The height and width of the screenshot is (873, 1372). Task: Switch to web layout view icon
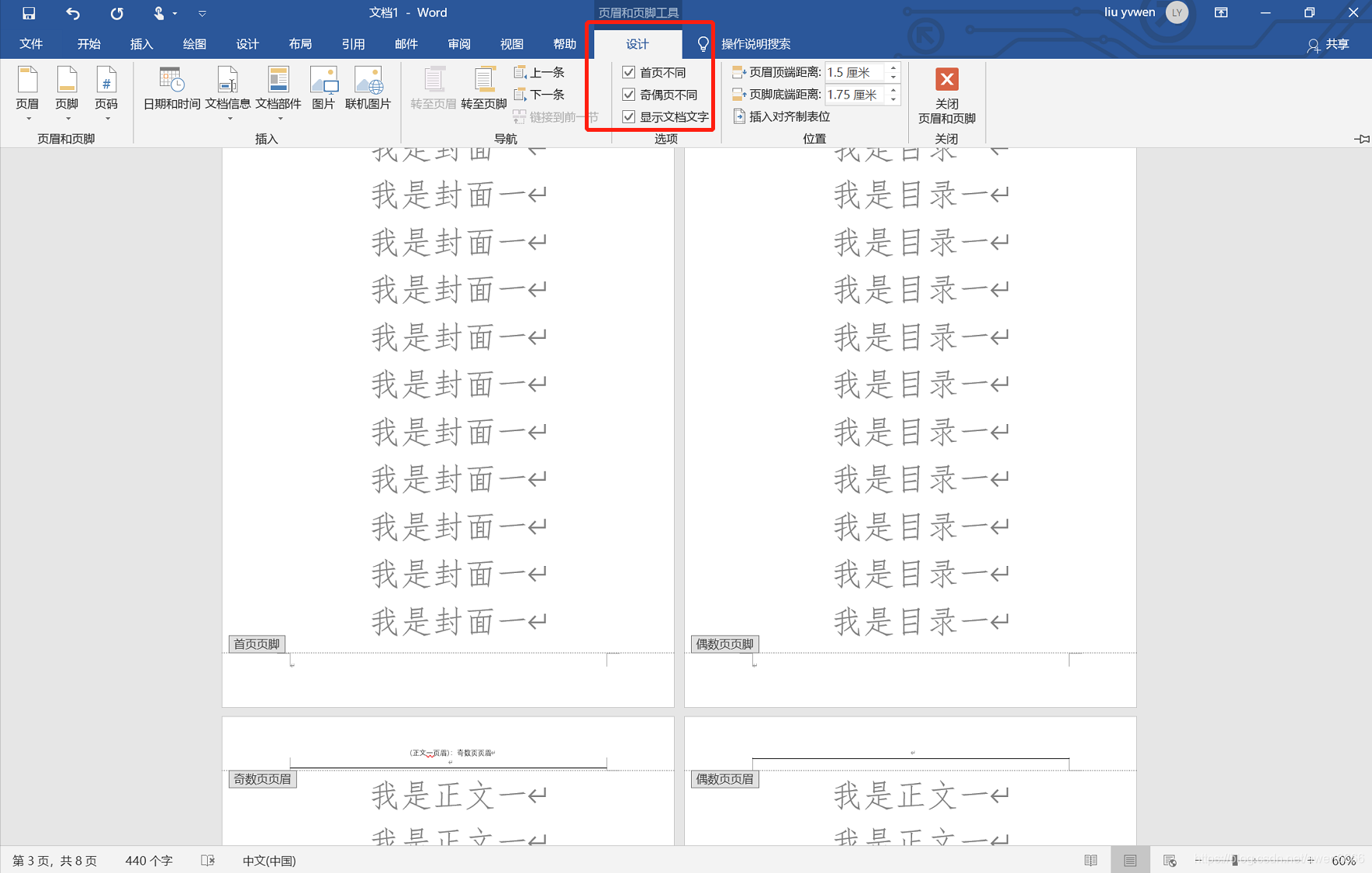pyautogui.click(x=1170, y=860)
